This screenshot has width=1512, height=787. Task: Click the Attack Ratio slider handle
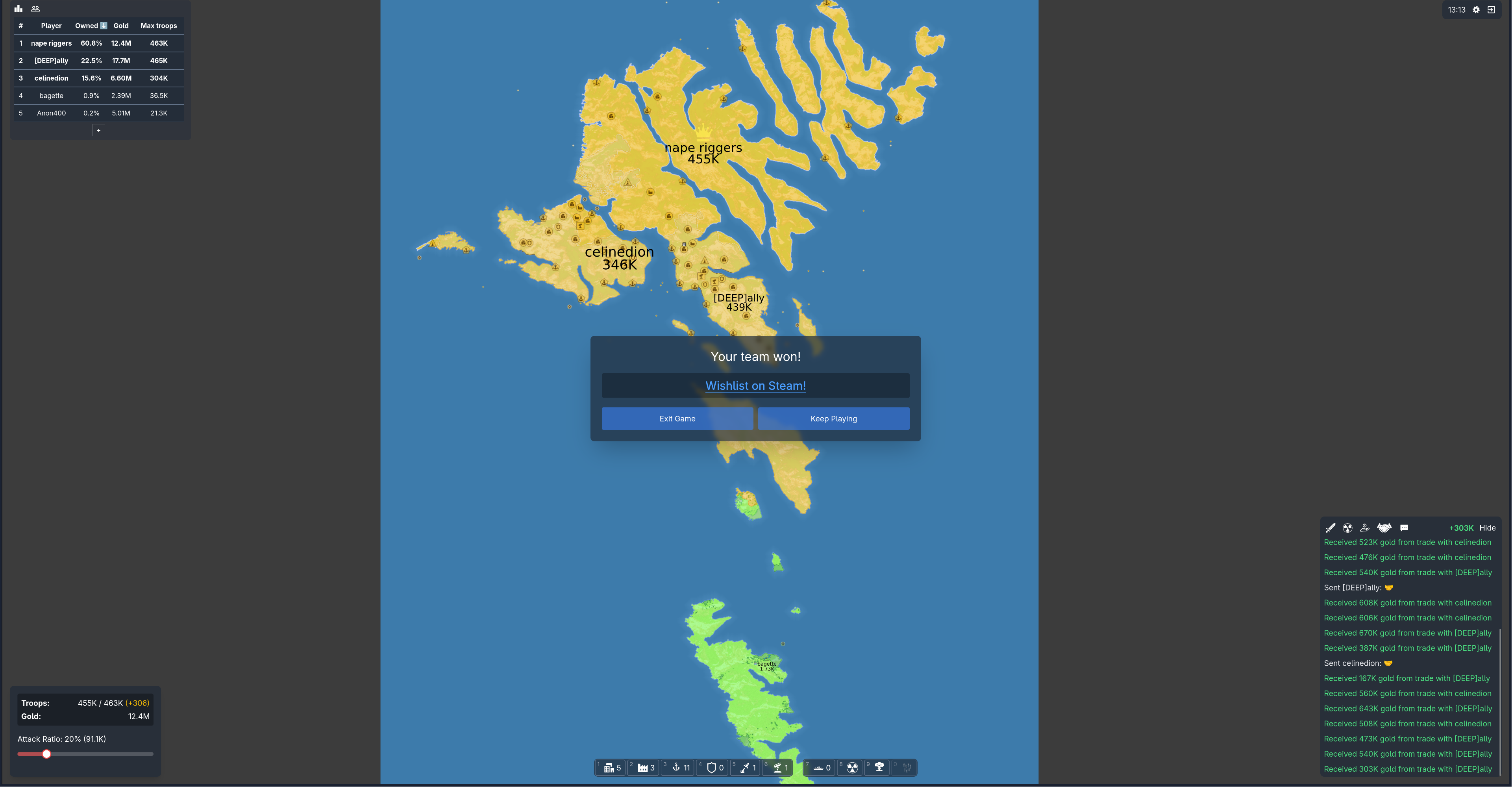(46, 754)
